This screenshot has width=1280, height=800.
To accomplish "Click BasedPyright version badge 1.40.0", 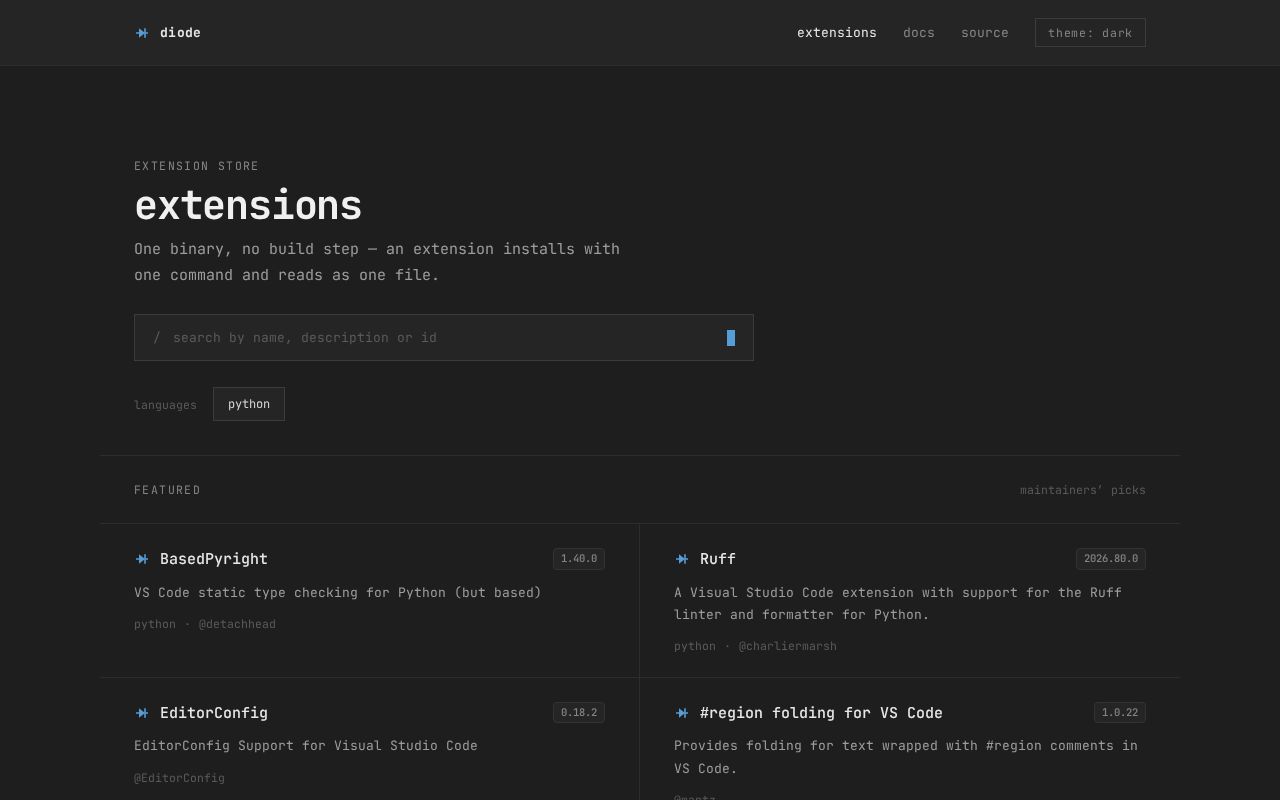I will pyautogui.click(x=579, y=559).
